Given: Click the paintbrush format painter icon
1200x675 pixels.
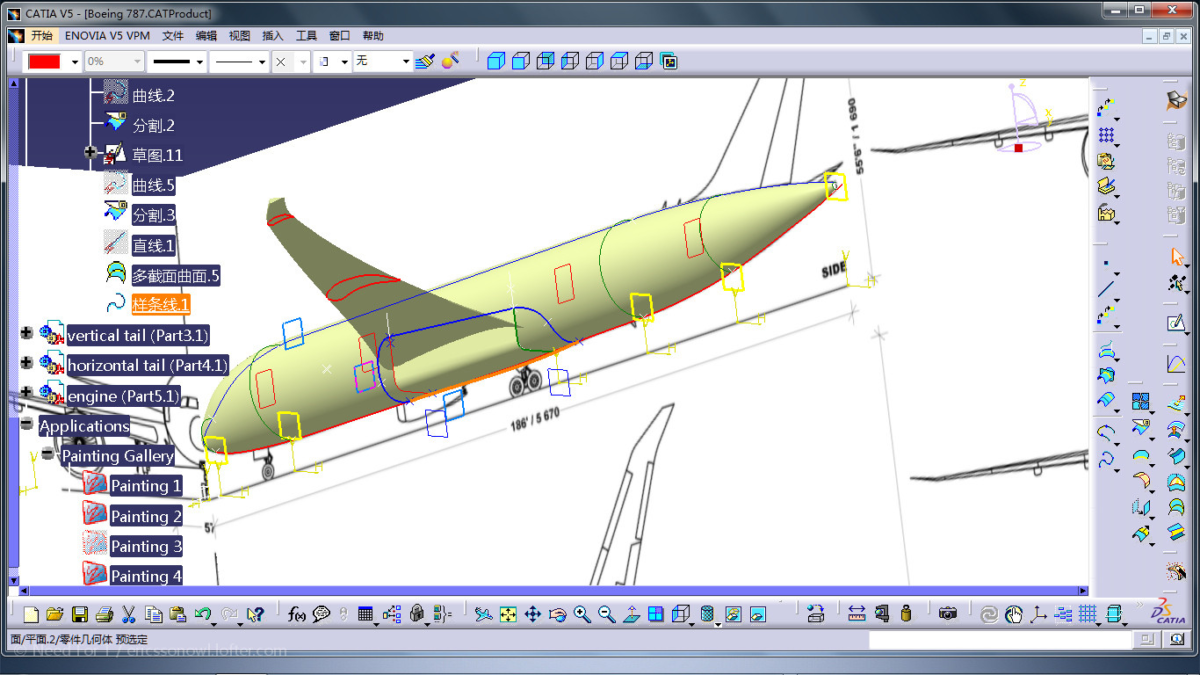Looking at the screenshot, I should pyautogui.click(x=425, y=61).
